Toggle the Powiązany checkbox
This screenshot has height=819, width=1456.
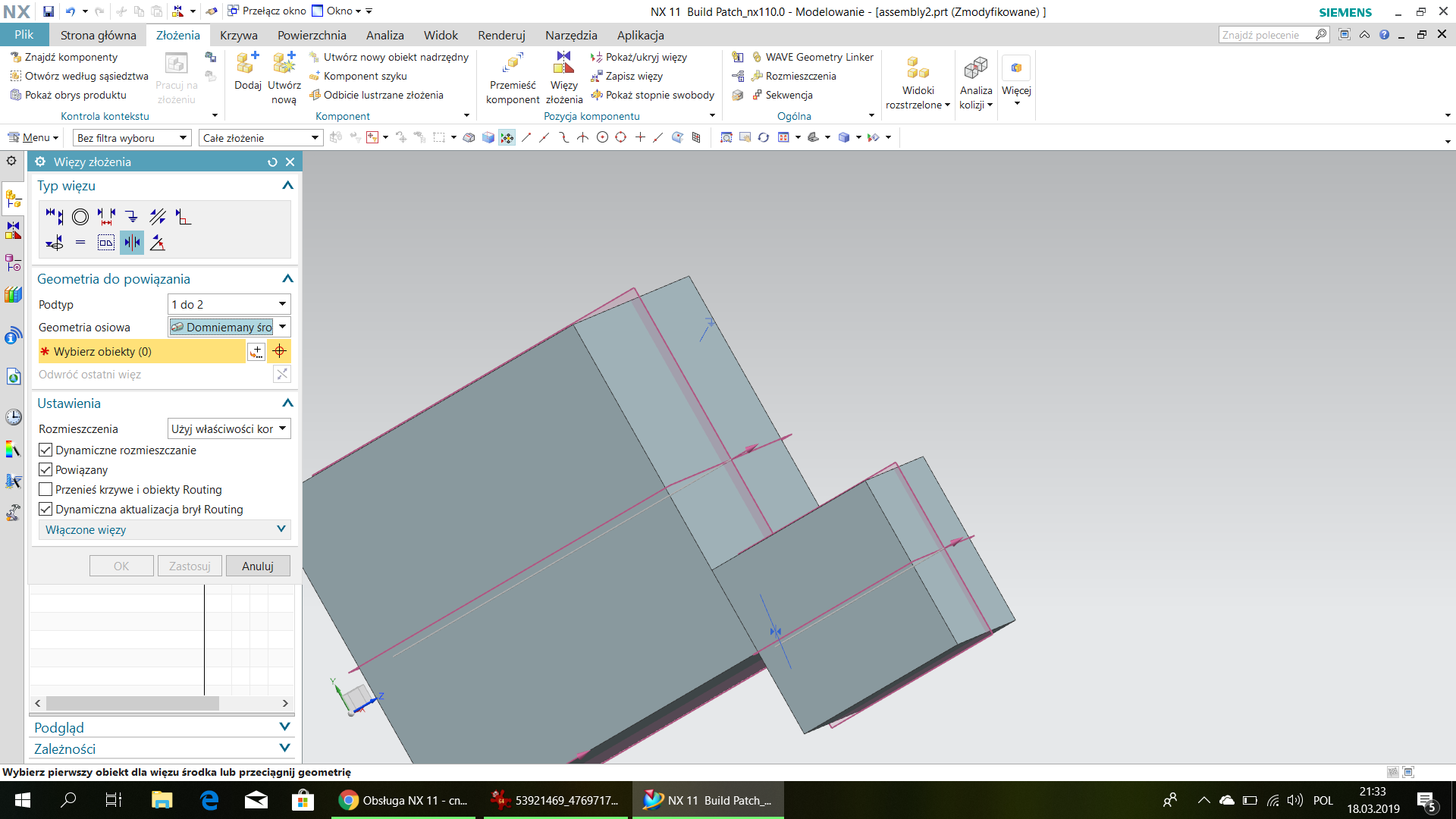point(45,469)
